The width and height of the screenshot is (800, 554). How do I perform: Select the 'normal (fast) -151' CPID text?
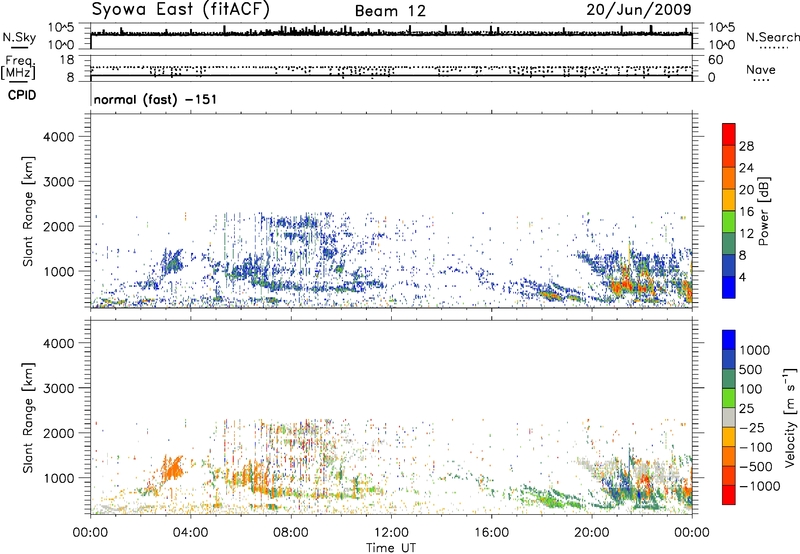155,99
